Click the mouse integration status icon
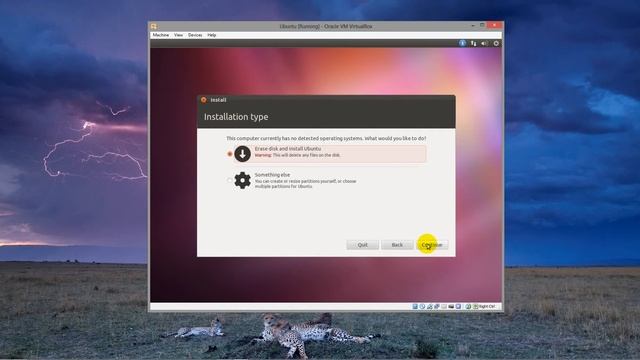This screenshot has height=360, width=640. click(468, 306)
